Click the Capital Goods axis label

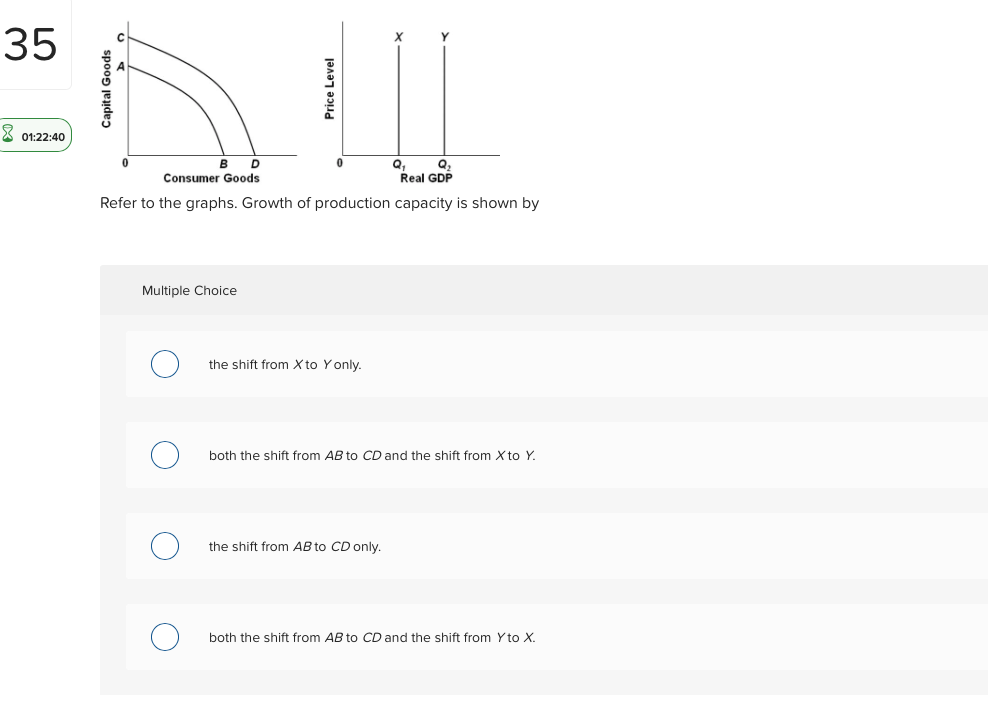click(x=107, y=90)
